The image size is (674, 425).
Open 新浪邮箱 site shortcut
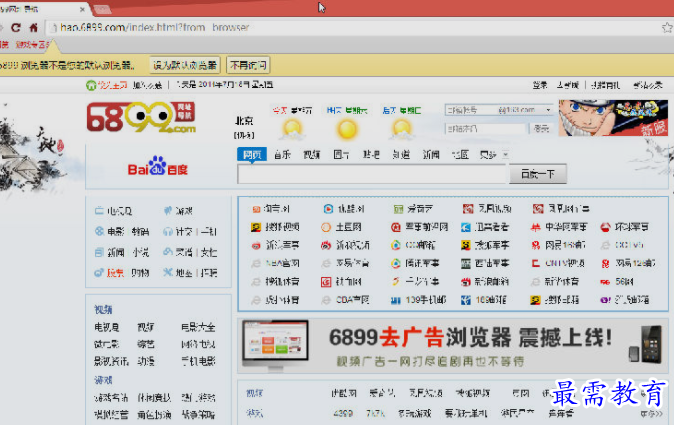485,282
